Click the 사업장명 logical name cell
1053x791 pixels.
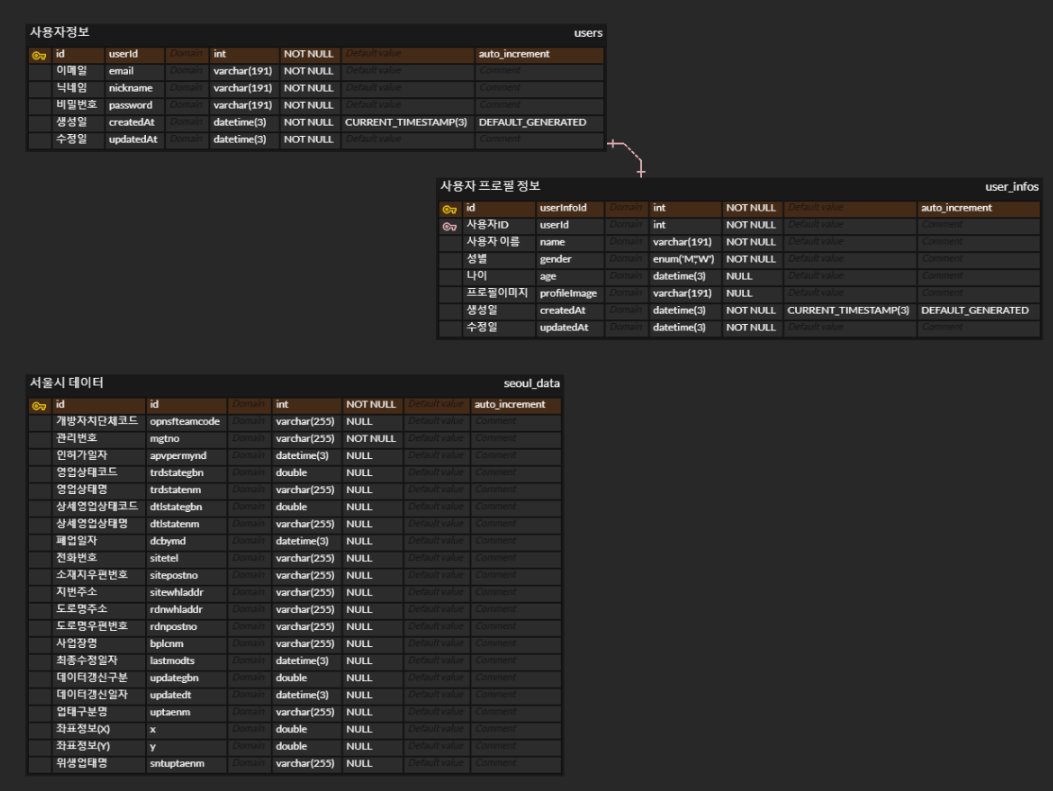99,644
